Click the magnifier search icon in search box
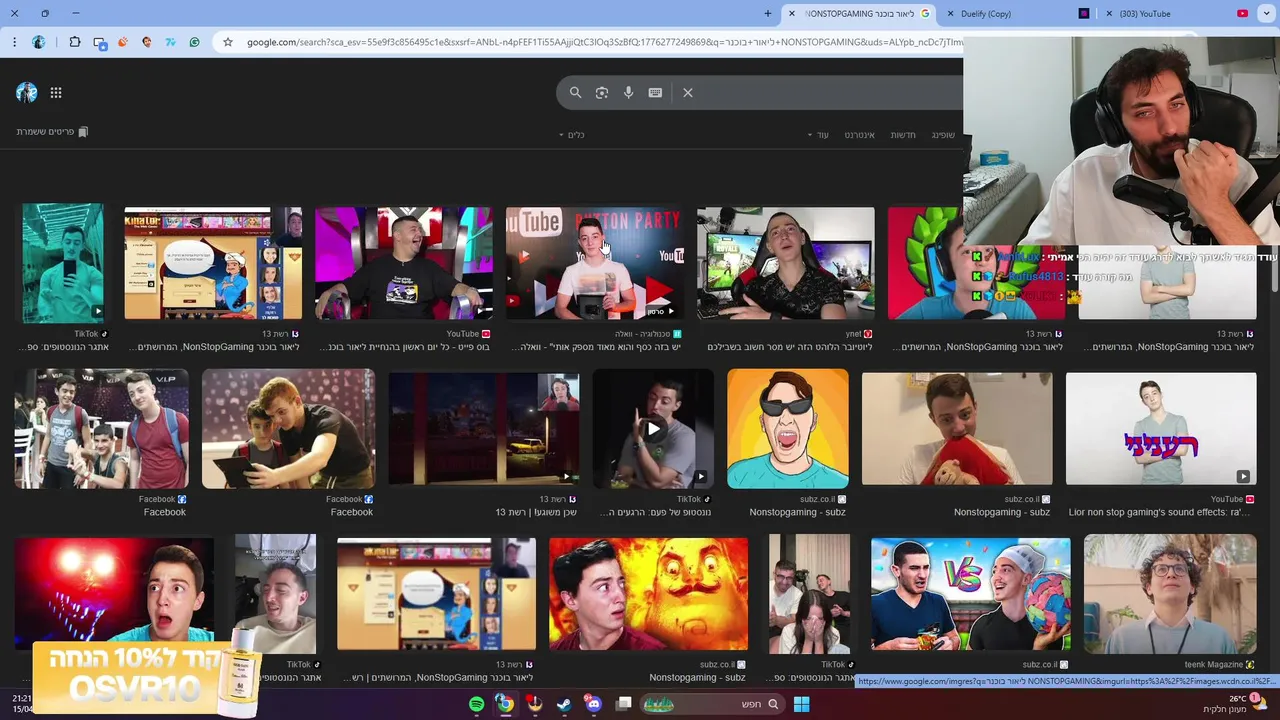The height and width of the screenshot is (720, 1280). pyautogui.click(x=575, y=92)
